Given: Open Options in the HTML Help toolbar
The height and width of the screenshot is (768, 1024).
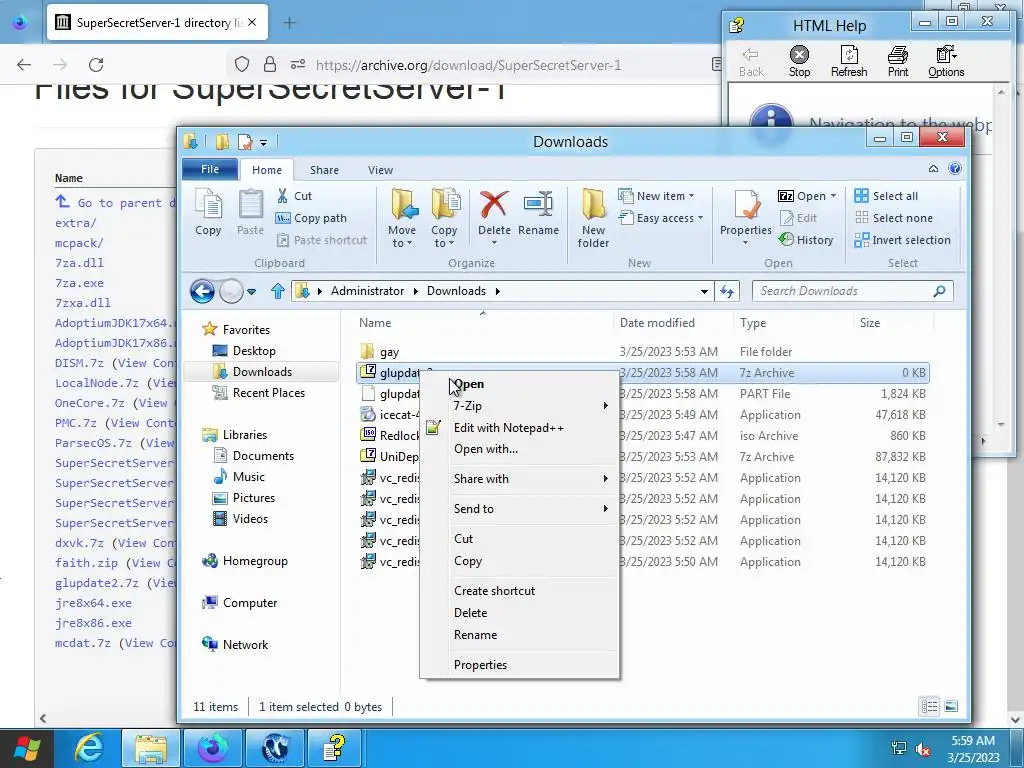Looking at the screenshot, I should pyautogui.click(x=946, y=62).
